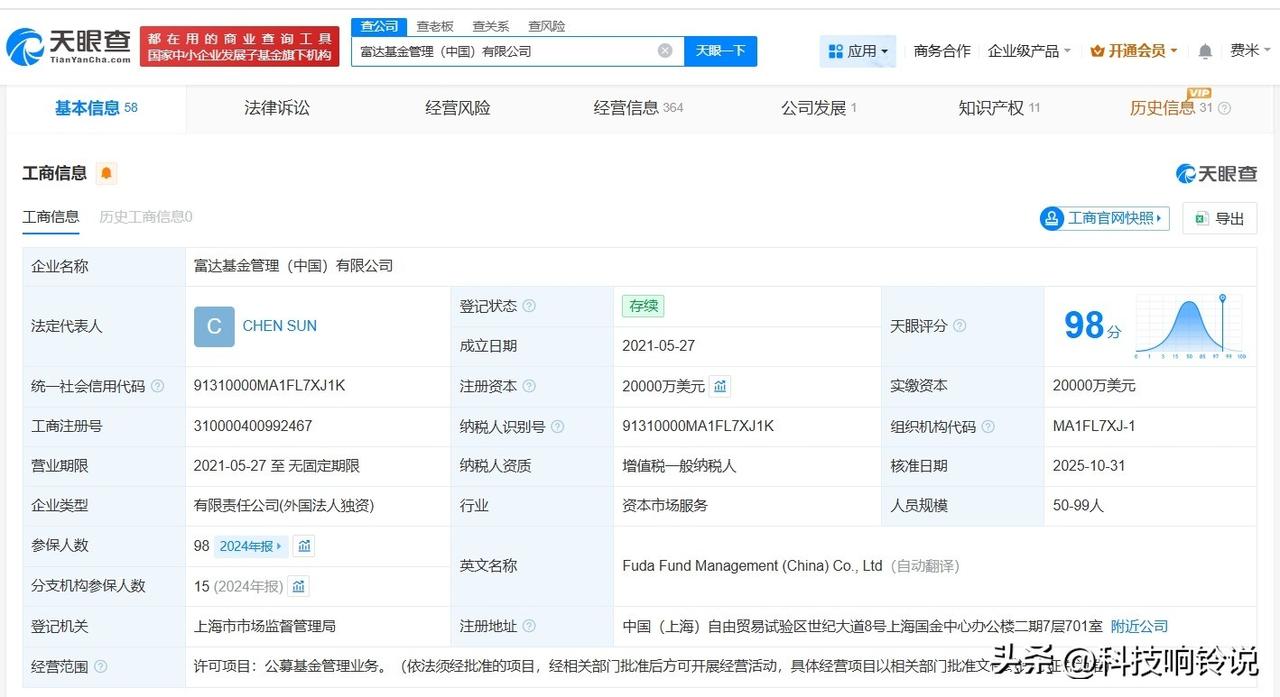Click the 天眼一下 search button

point(720,51)
